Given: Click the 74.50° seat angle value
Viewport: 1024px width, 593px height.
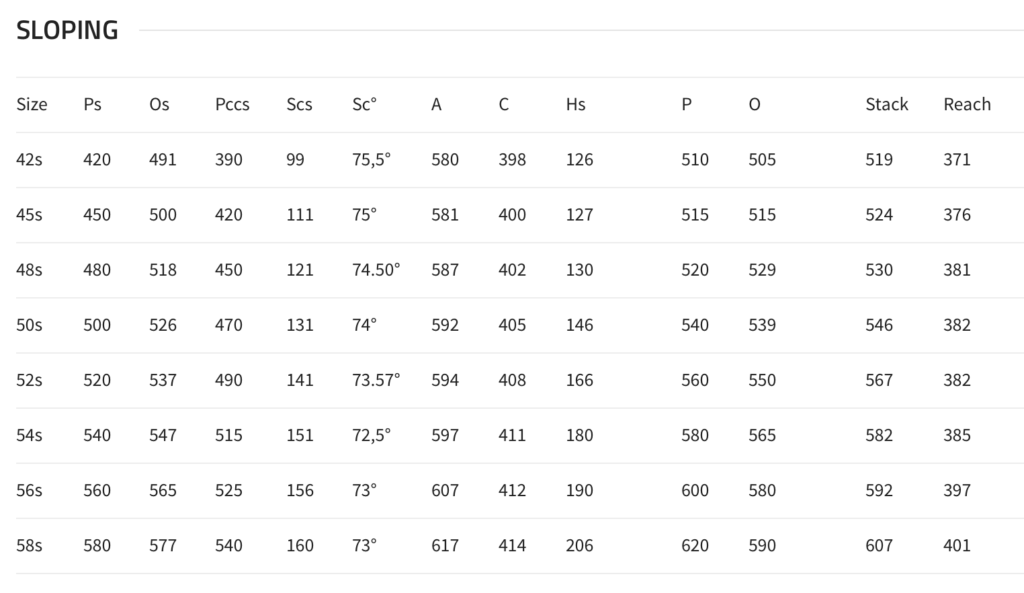Looking at the screenshot, I should [x=376, y=270].
